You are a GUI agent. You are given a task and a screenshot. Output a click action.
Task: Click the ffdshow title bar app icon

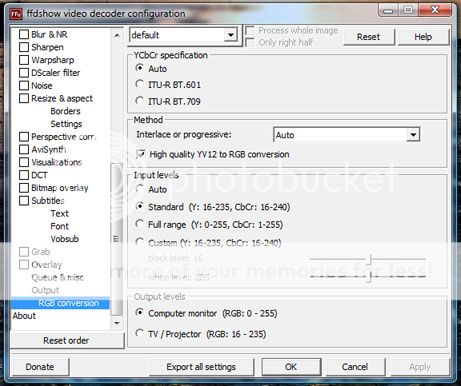[16, 14]
